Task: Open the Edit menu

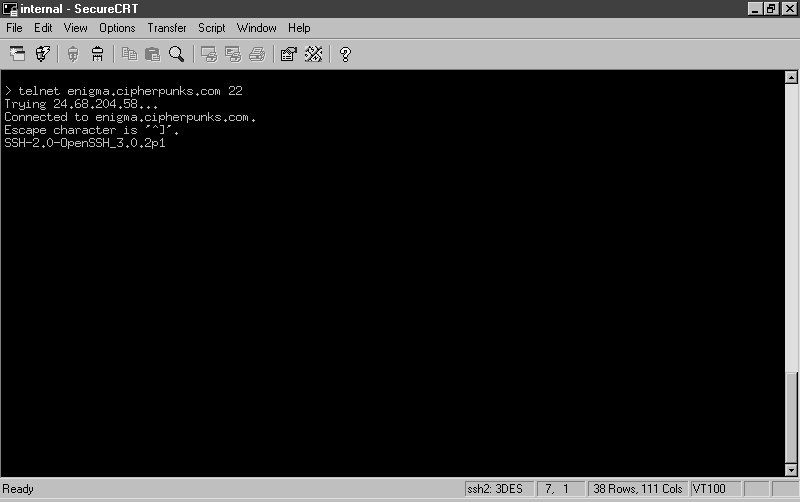Action: click(43, 28)
